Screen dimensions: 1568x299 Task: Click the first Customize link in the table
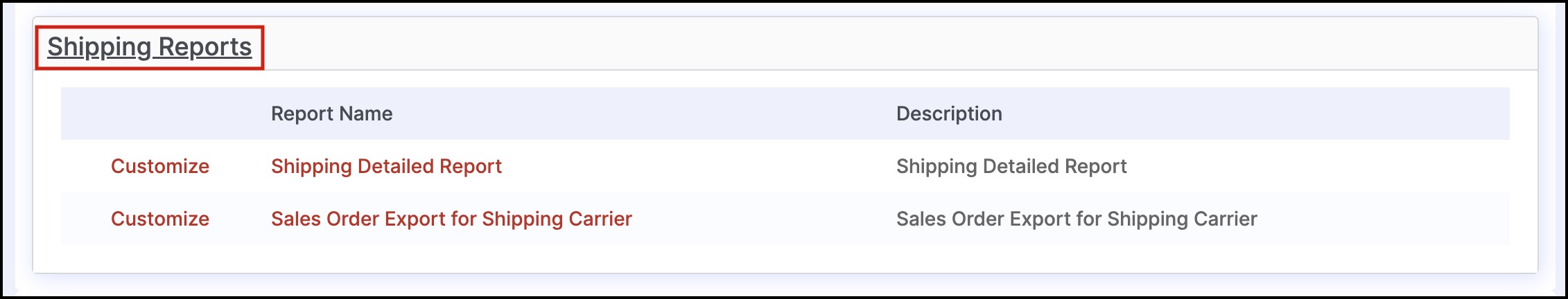[160, 166]
